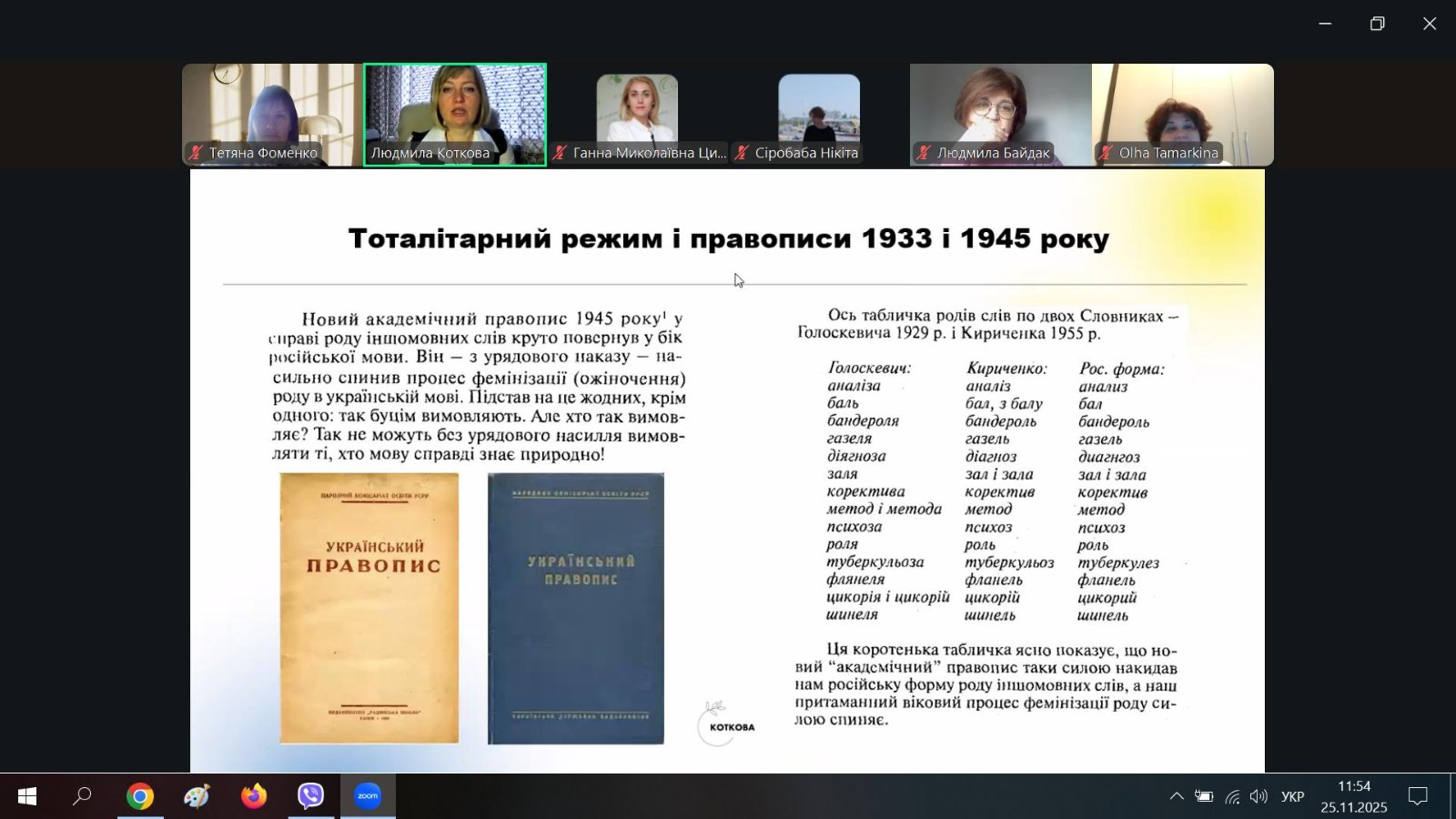Open taskbar search magnifier
Screen dimensions: 1456x819
[82, 797]
